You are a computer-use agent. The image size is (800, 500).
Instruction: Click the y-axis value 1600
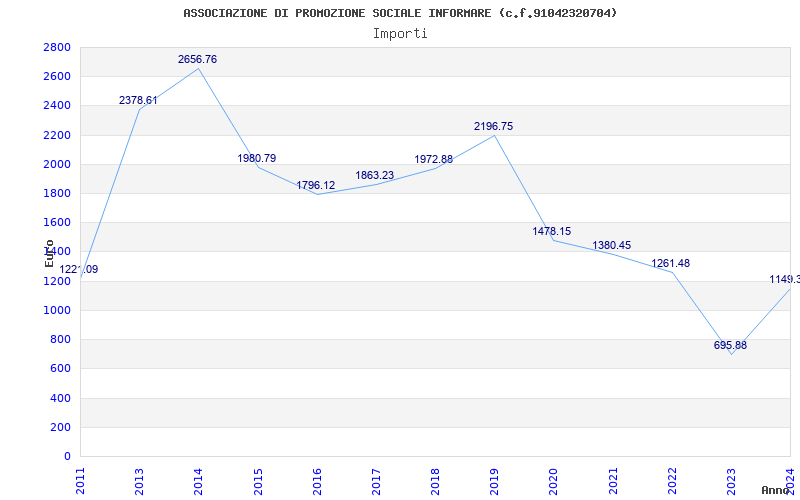tap(57, 222)
